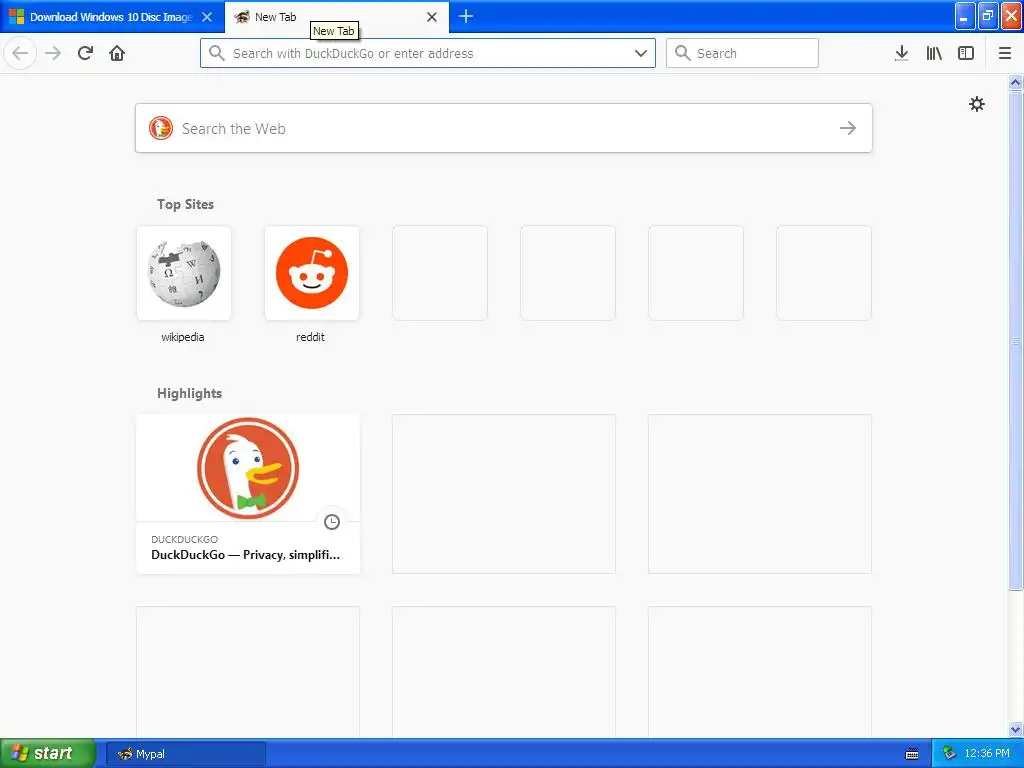
Task: Click the on-screen keyboard tray icon
Action: pos(912,754)
